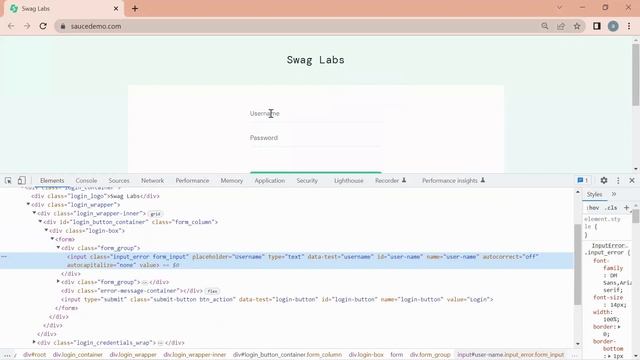Image resolution: width=640 pixels, height=360 pixels.
Task: Go back to the previous page
Action: point(11,26)
